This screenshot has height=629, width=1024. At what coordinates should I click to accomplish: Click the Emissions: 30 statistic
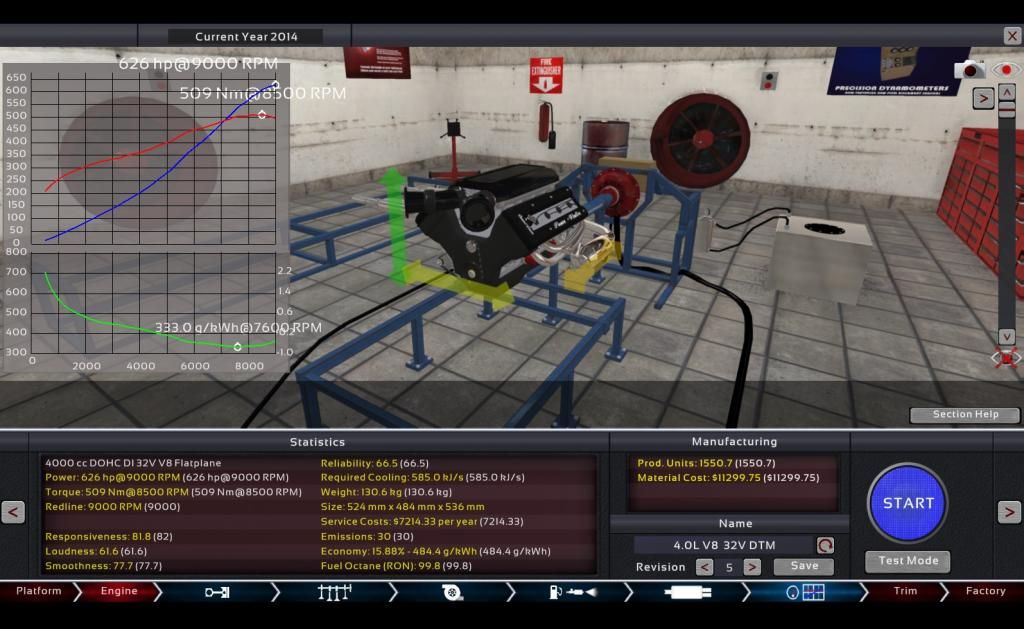[367, 536]
